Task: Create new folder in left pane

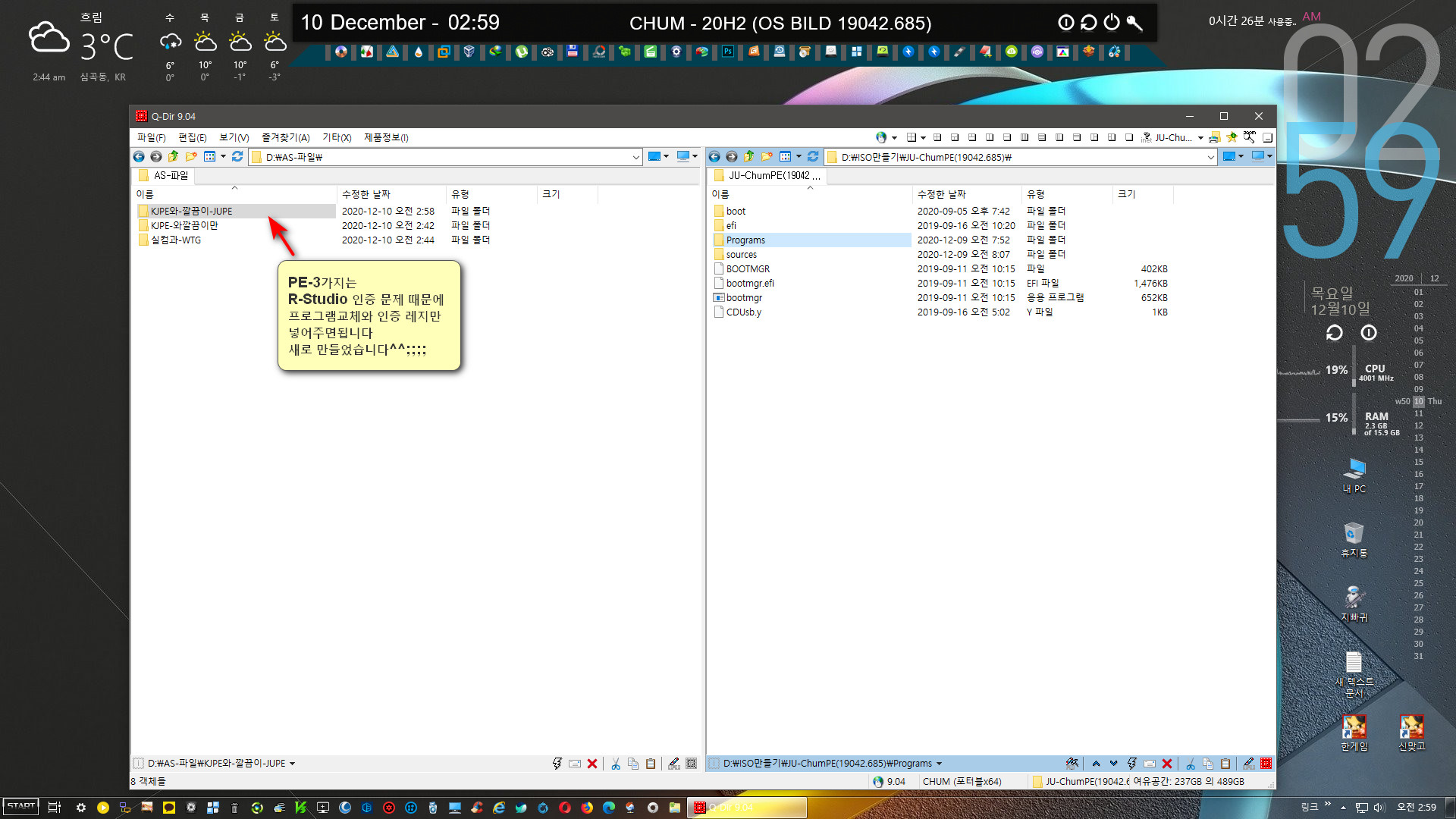Action: pyautogui.click(x=191, y=157)
